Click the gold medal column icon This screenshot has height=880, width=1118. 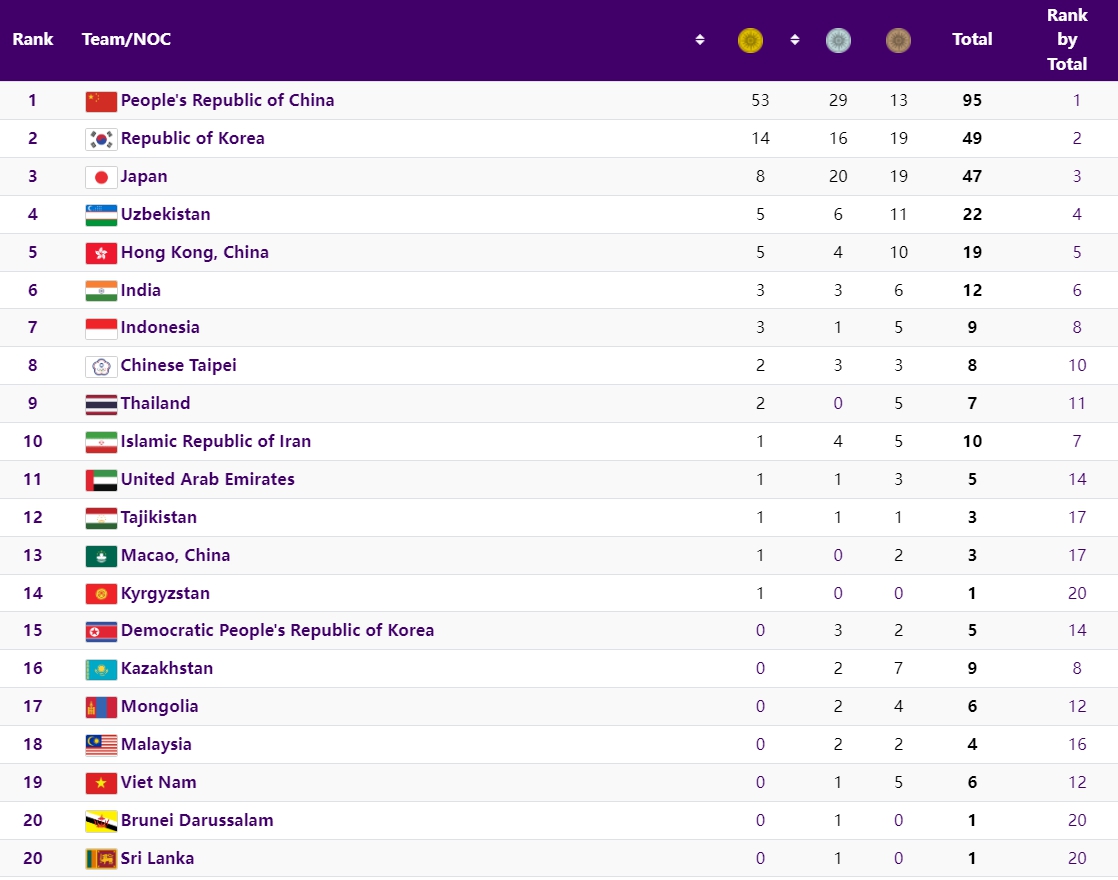(x=750, y=40)
